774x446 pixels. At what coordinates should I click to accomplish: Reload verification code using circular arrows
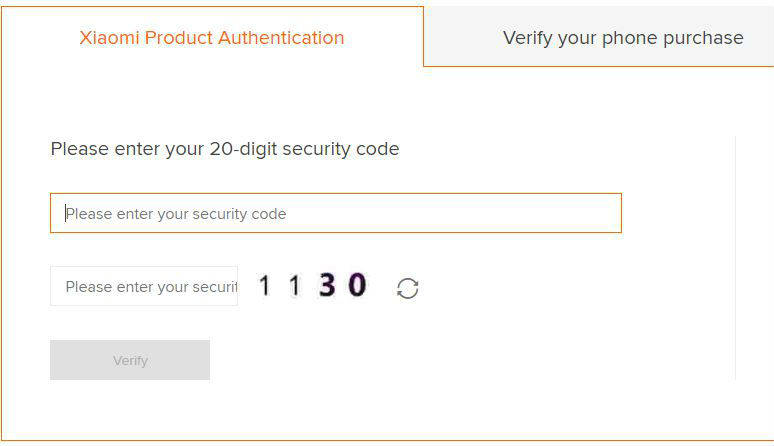(407, 288)
